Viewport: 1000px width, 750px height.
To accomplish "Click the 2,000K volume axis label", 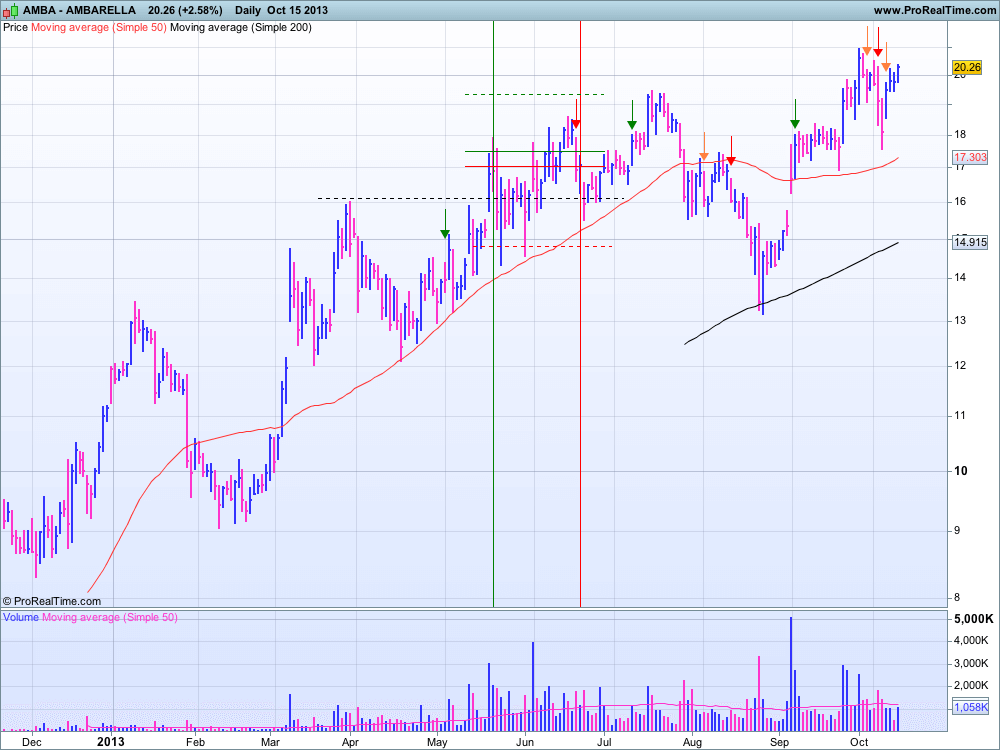I will 971,686.
